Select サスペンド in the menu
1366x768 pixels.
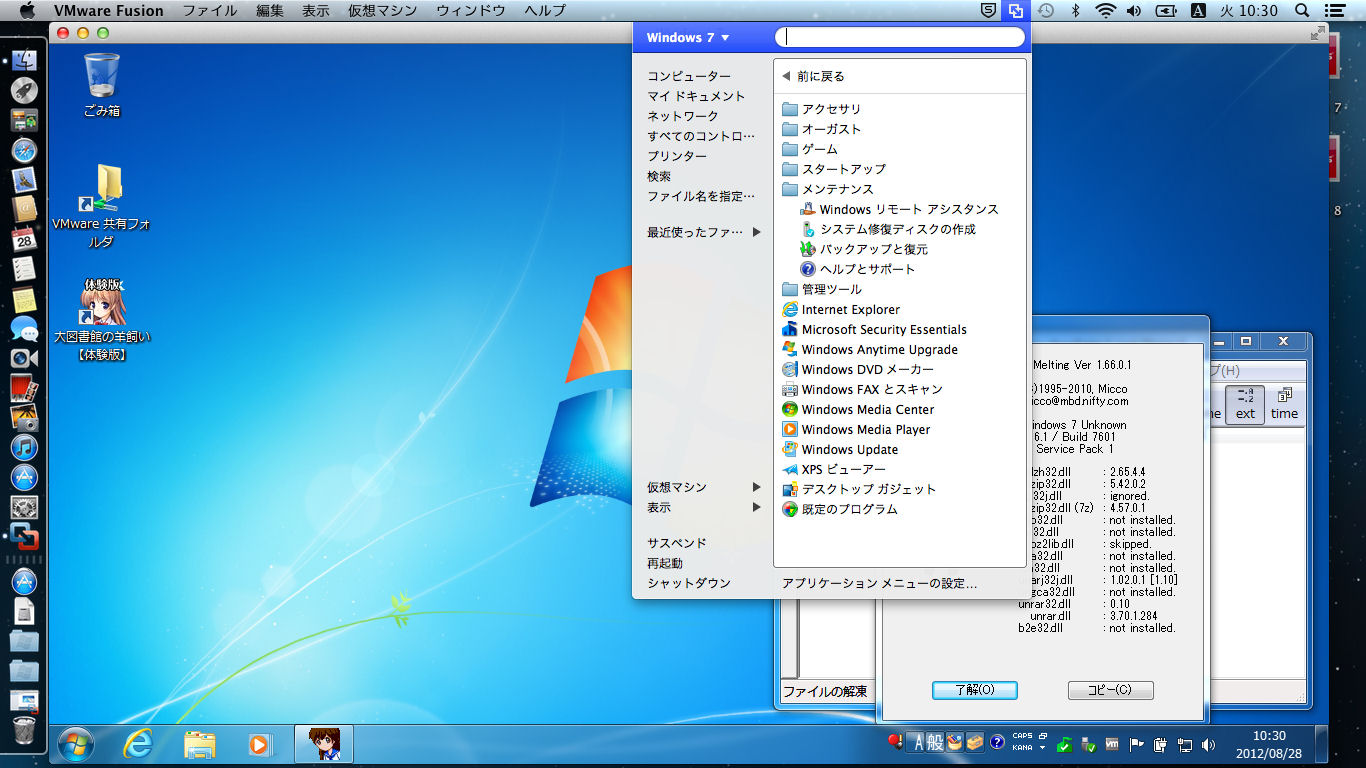click(x=677, y=543)
